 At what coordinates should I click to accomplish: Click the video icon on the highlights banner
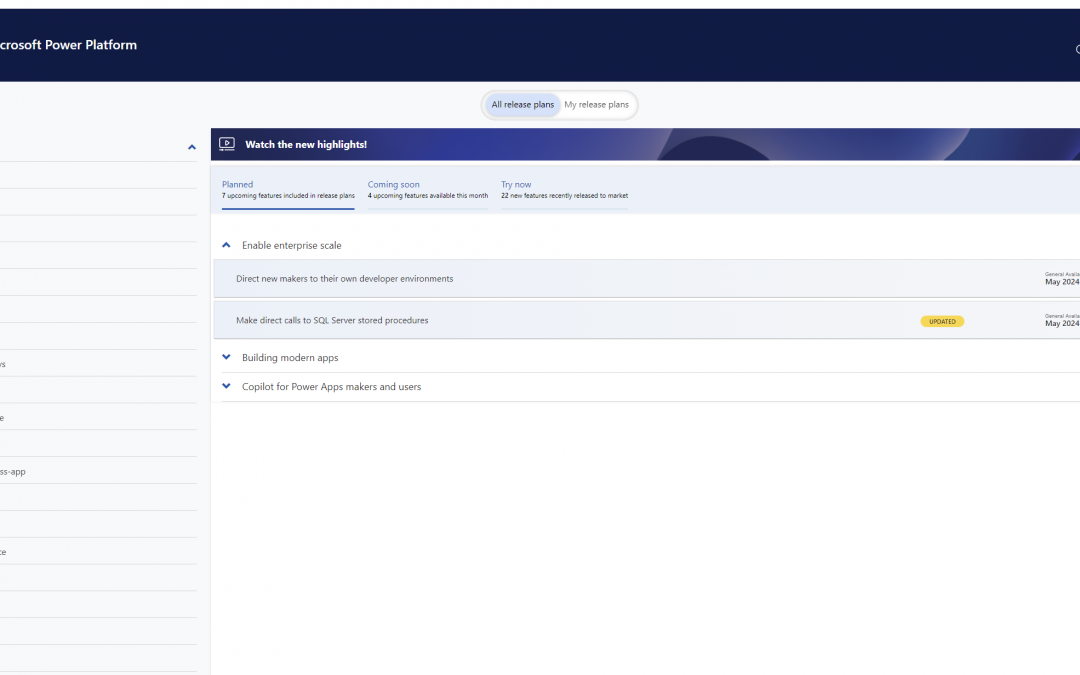click(x=227, y=143)
